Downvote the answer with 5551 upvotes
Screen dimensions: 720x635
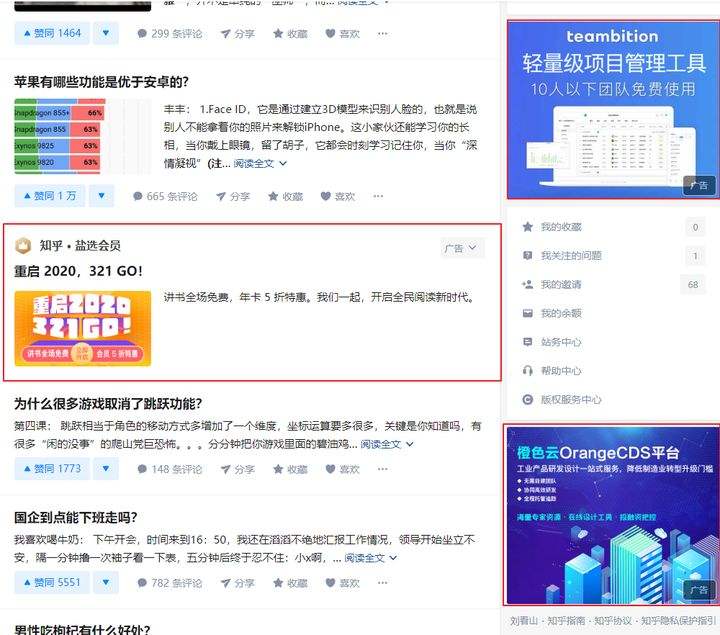coord(106,582)
